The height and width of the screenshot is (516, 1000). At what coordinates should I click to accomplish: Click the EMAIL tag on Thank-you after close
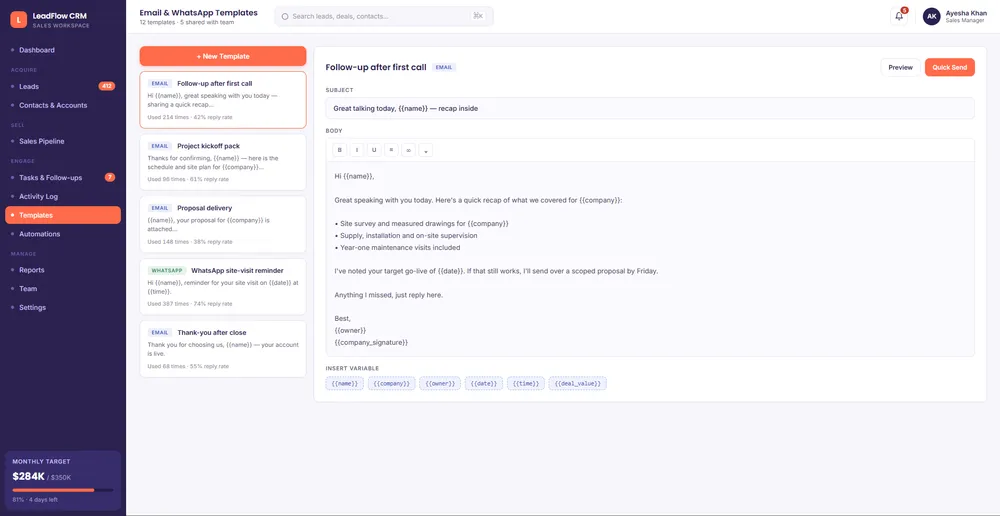(160, 332)
